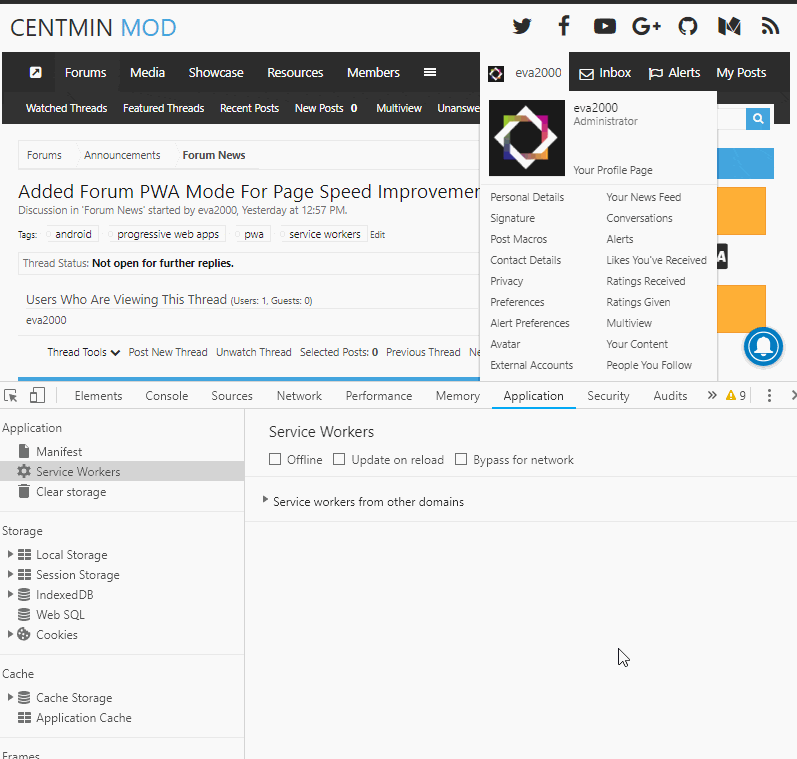Open the Twitter social link icon
Image resolution: width=797 pixels, height=759 pixels.
[522, 26]
